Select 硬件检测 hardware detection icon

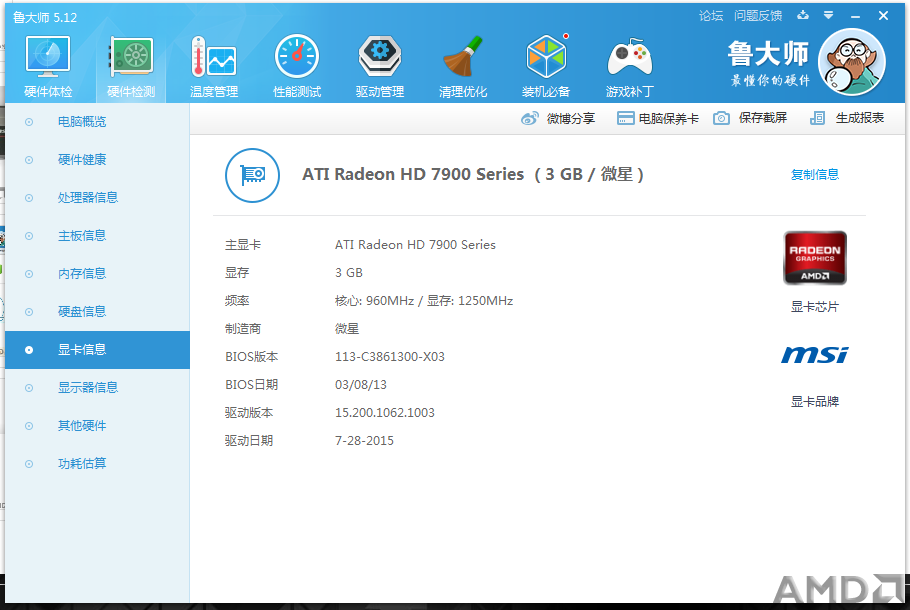click(131, 57)
